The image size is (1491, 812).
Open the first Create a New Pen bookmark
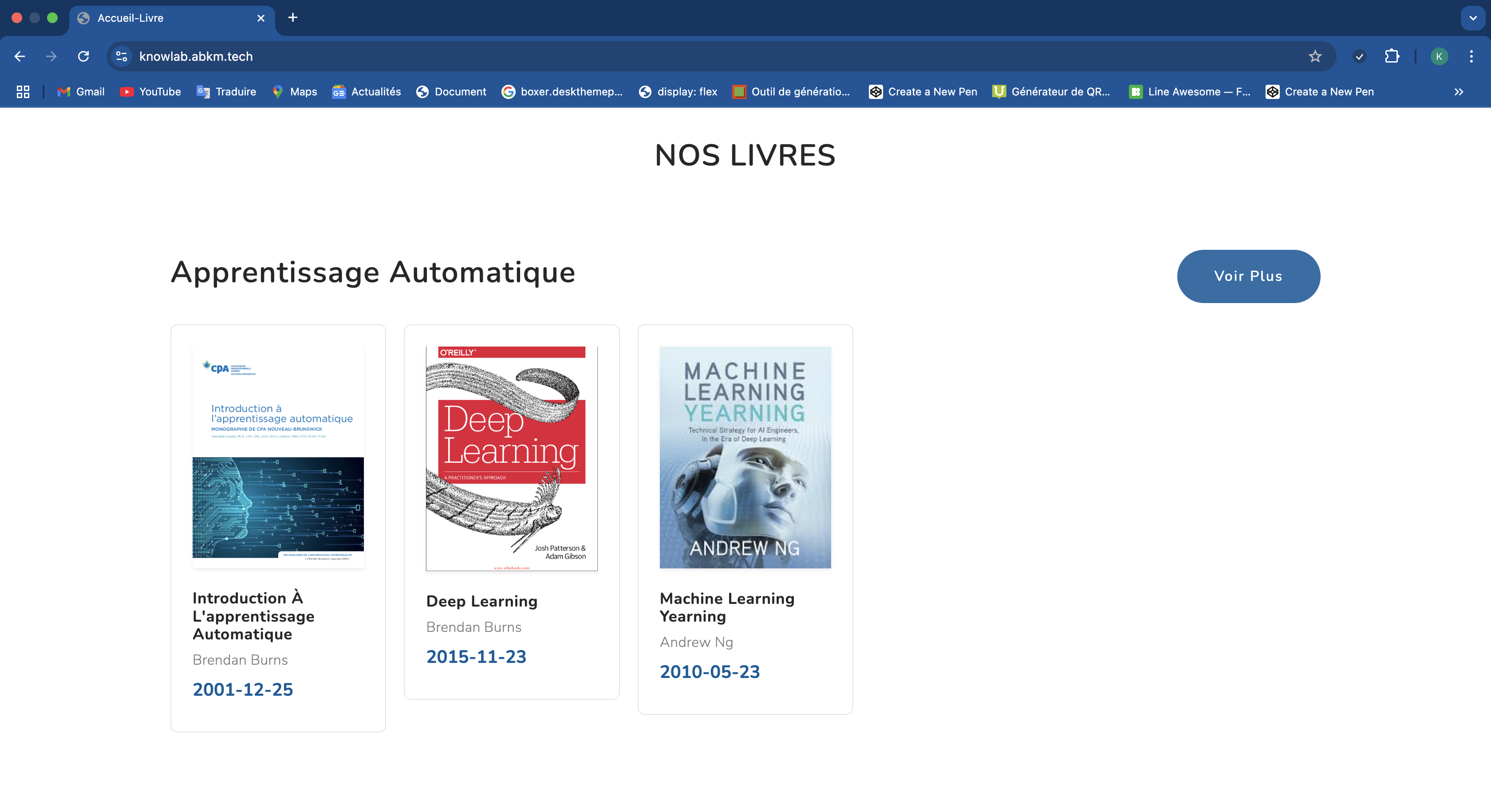pyautogui.click(x=923, y=91)
